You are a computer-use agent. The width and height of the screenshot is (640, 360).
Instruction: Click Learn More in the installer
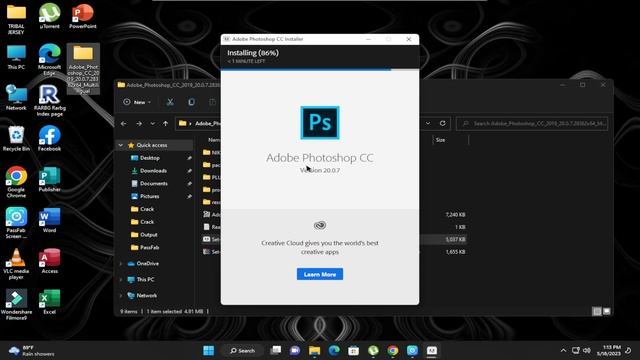tap(320, 274)
